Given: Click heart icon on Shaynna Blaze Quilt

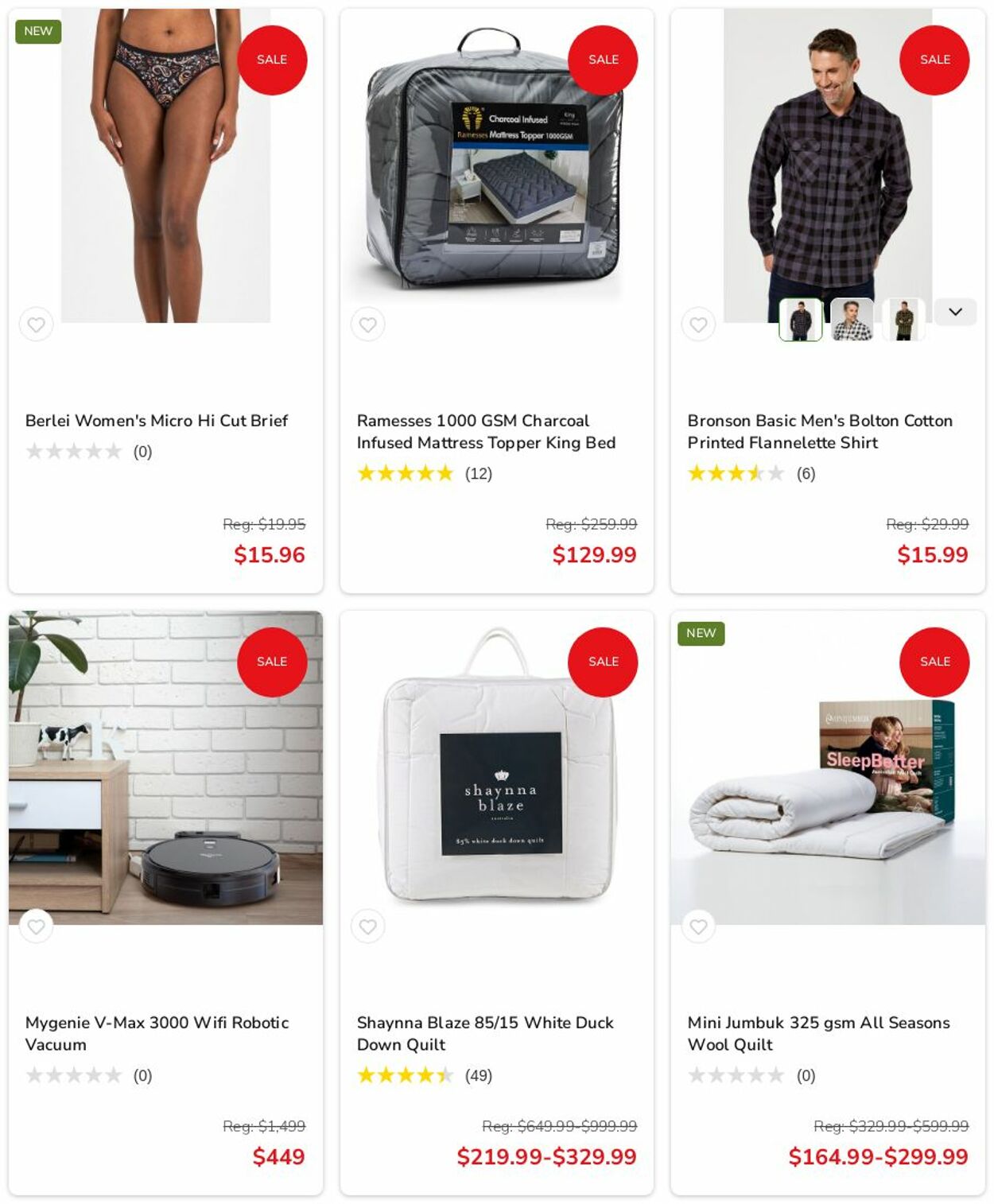Looking at the screenshot, I should (x=367, y=926).
